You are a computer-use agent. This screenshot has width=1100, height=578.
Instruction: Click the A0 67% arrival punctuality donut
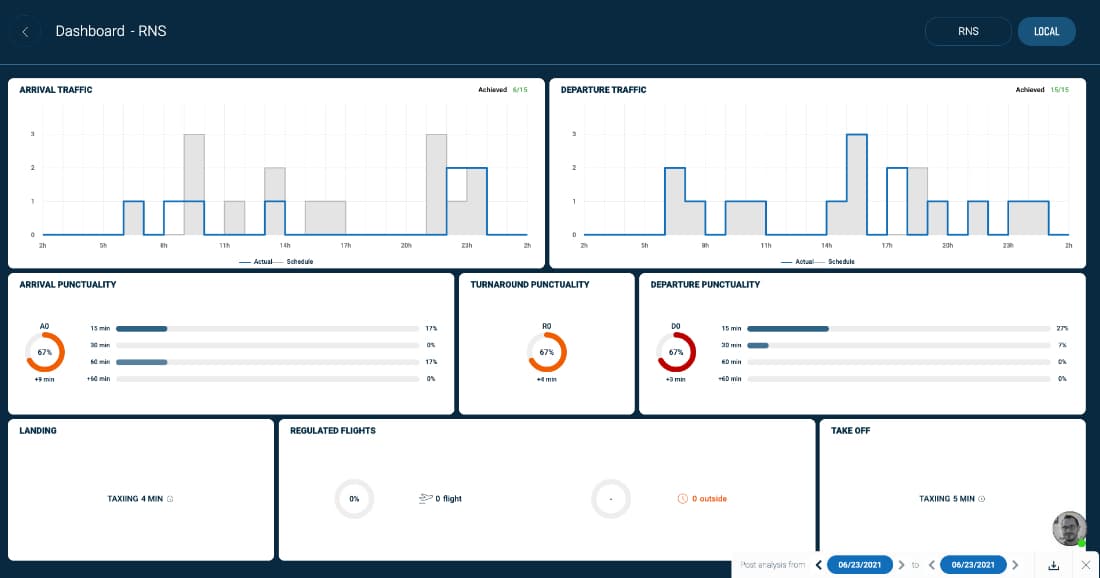[x=45, y=352]
